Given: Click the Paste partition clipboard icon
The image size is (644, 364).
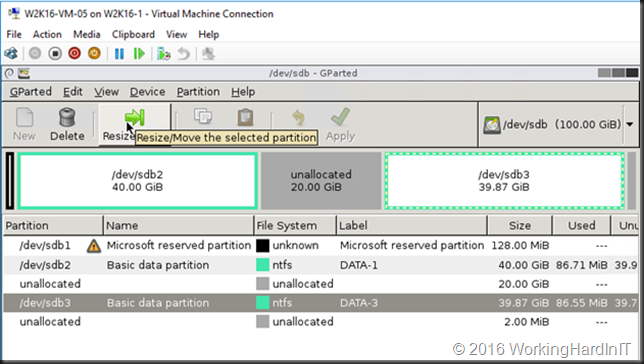Looking at the screenshot, I should (x=245, y=117).
